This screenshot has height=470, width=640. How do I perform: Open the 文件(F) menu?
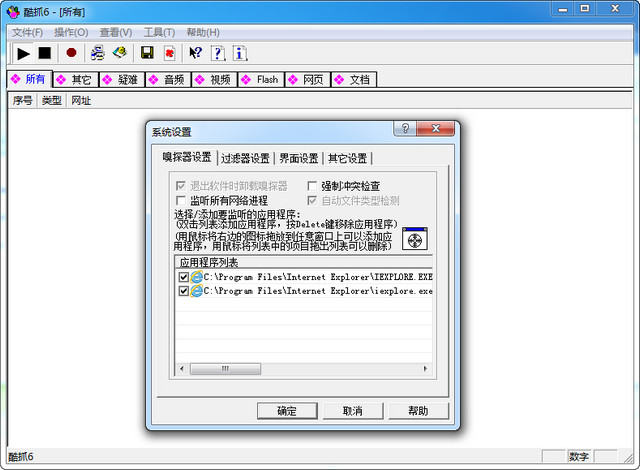click(x=27, y=32)
